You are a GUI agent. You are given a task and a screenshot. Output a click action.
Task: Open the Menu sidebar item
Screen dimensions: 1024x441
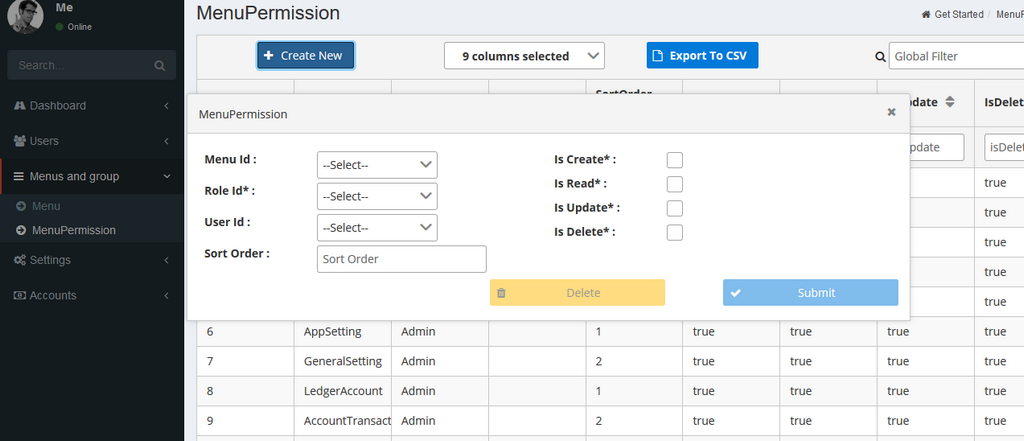[x=46, y=206]
